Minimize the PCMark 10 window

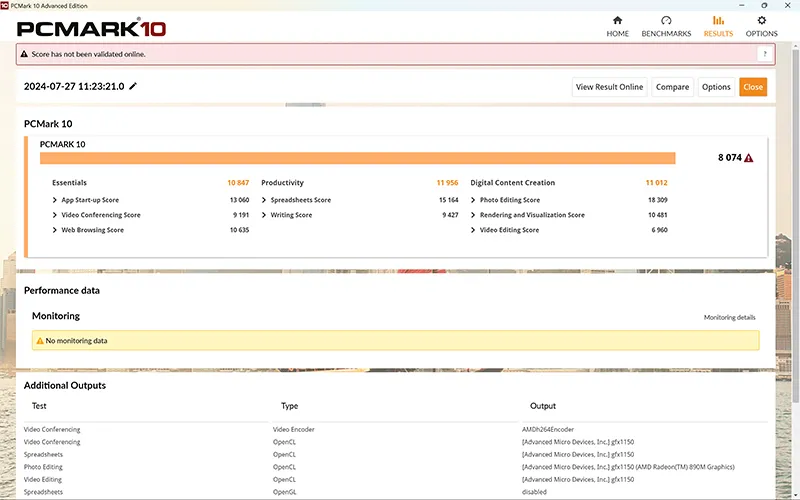[741, 6]
